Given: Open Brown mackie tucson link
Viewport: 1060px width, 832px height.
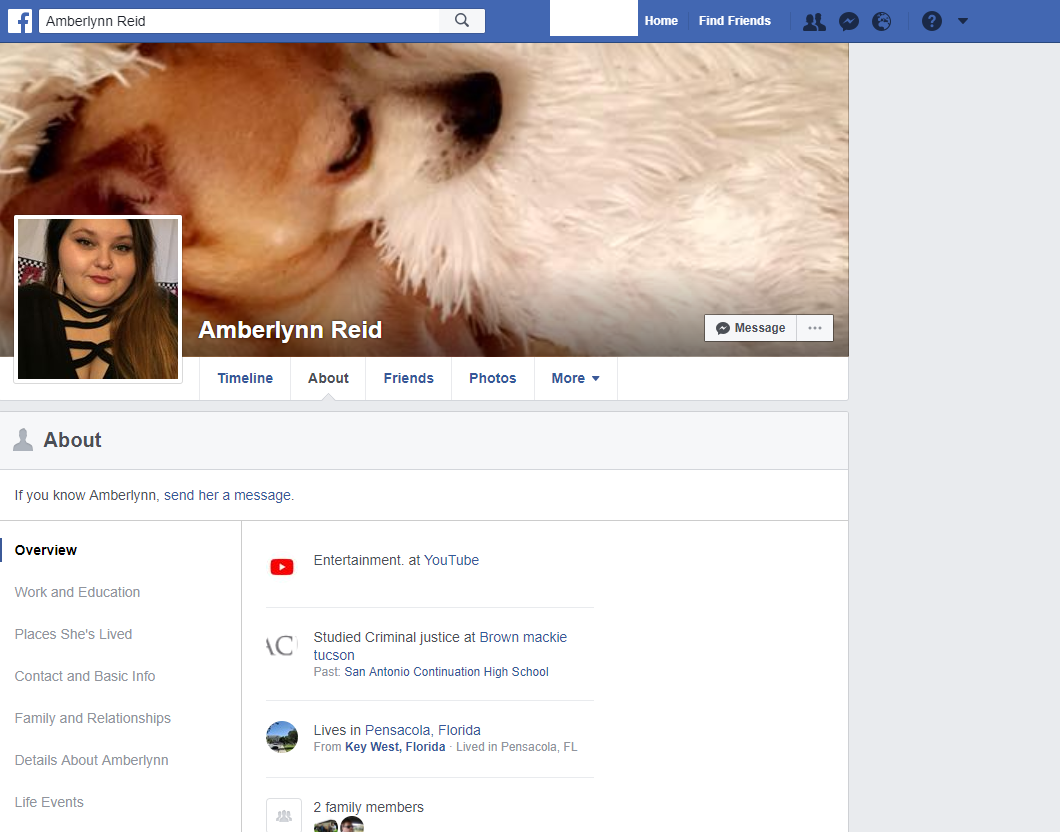Looking at the screenshot, I should (523, 637).
